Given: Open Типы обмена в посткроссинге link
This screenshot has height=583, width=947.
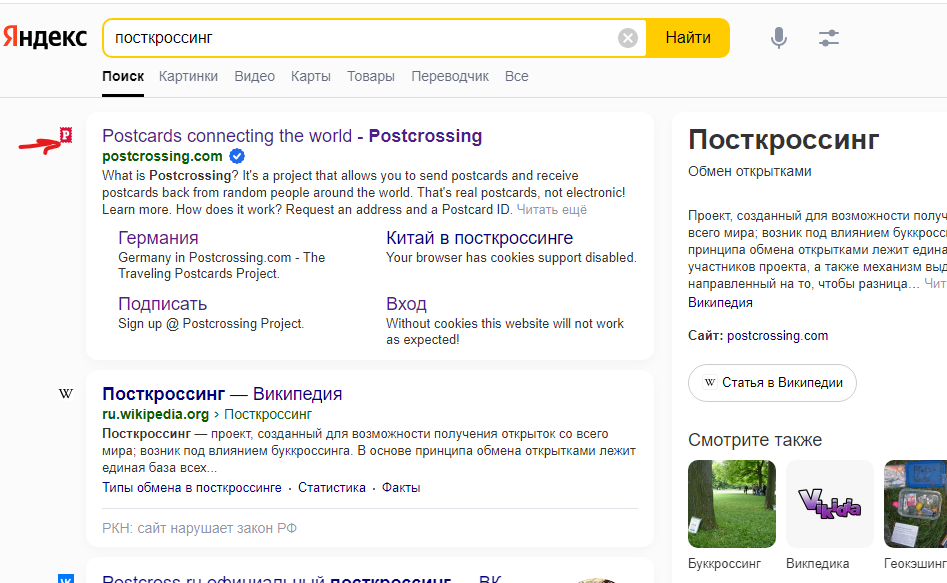Looking at the screenshot, I should (191, 488).
